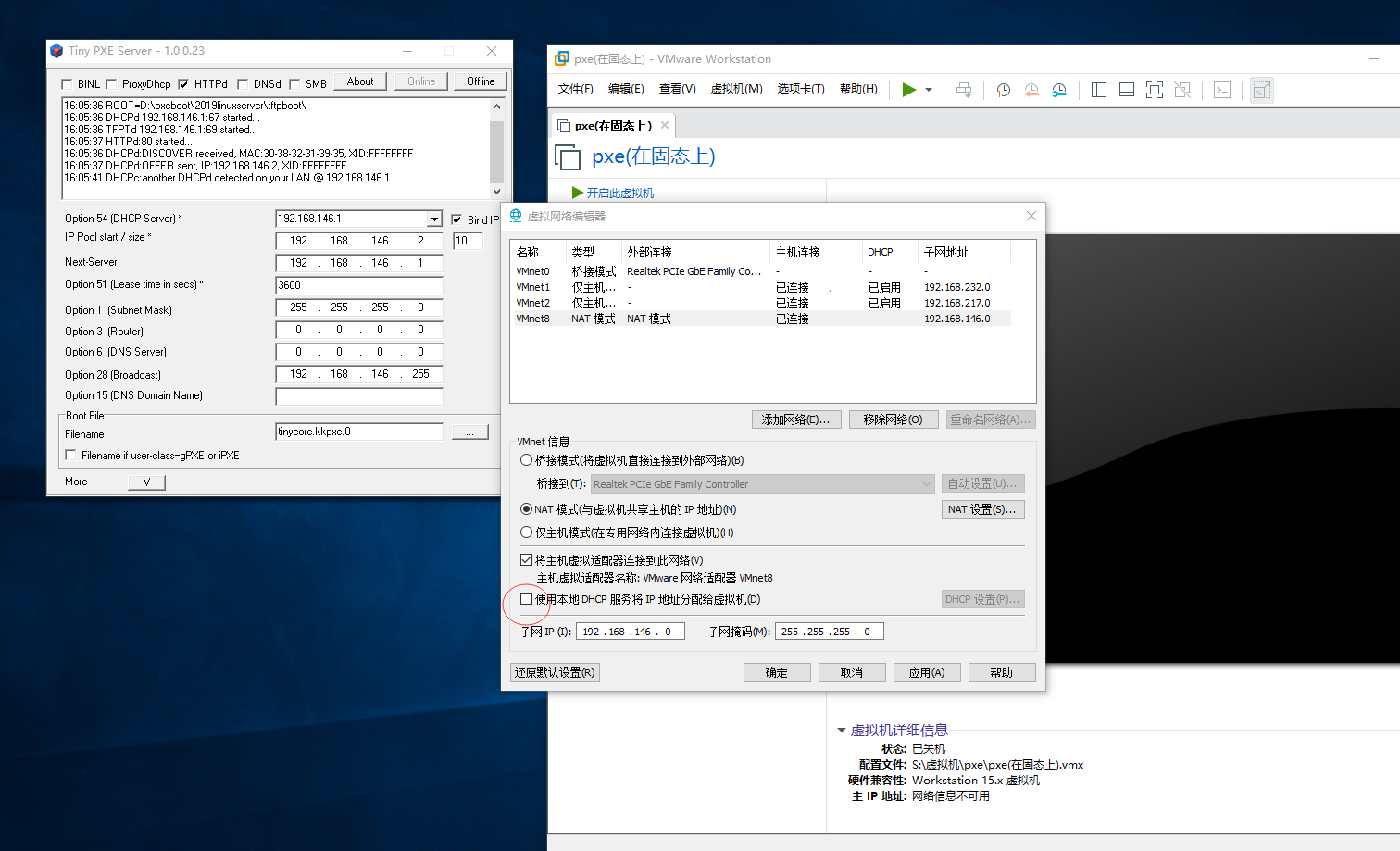1400x851 pixels.
Task: Select the VMnet1 row in network list
Action: (x=761, y=287)
